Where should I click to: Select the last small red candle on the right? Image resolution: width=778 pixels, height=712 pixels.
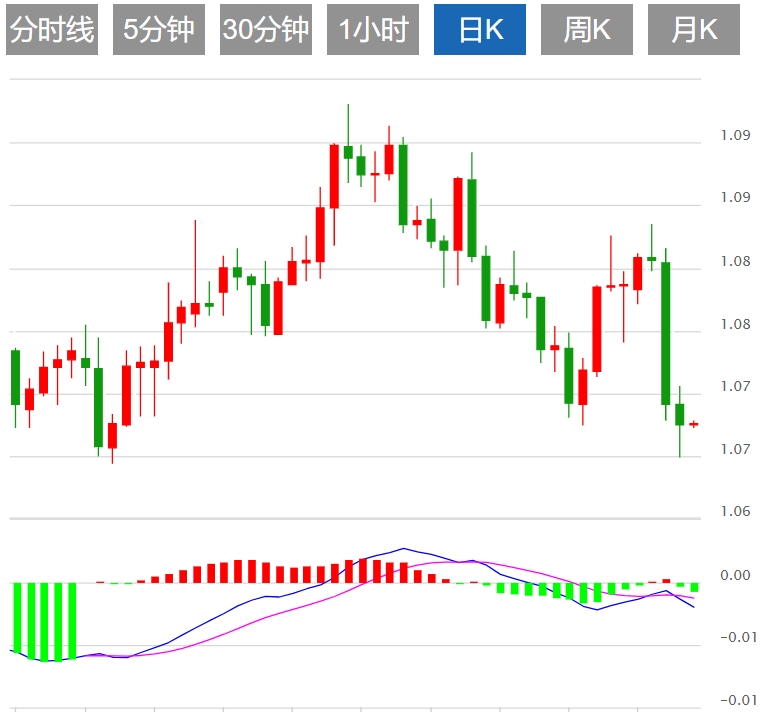[x=693, y=424]
